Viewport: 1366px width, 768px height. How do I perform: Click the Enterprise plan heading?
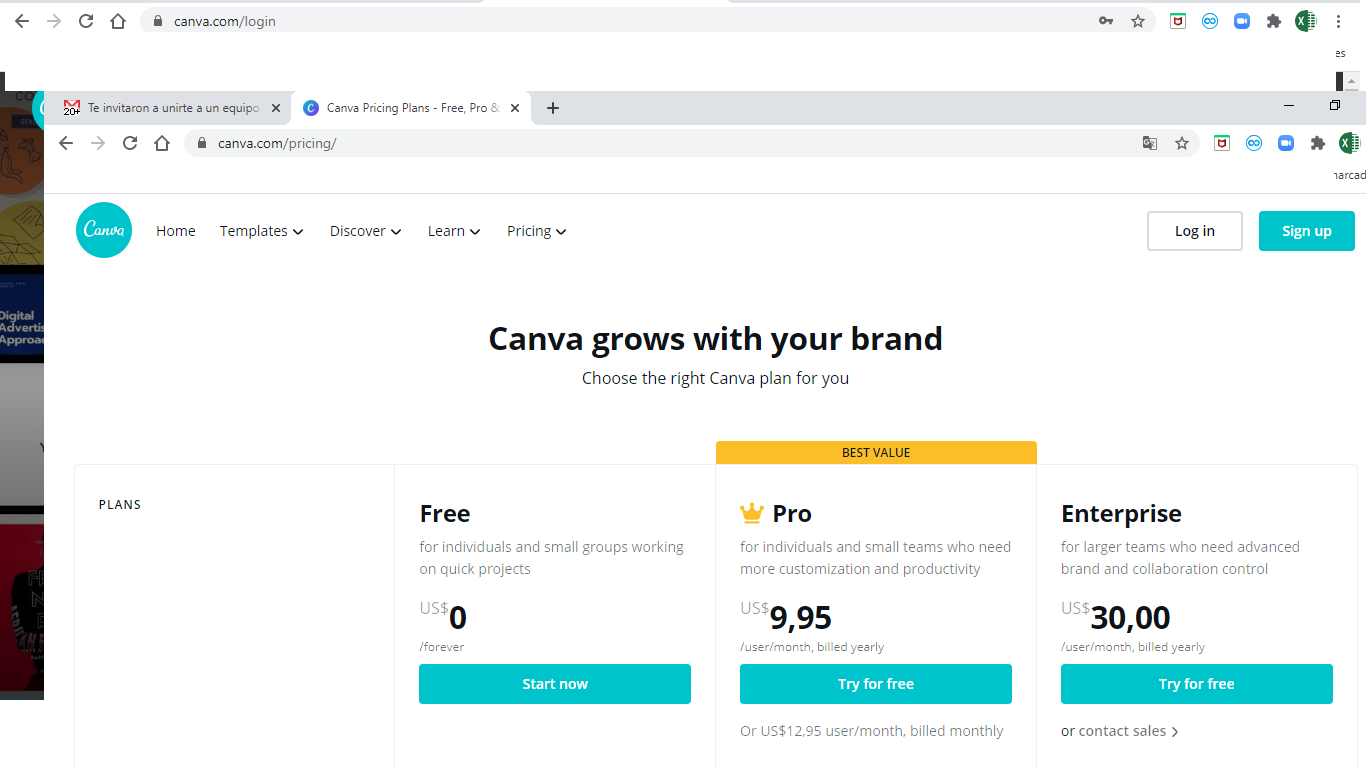pyautogui.click(x=1121, y=514)
